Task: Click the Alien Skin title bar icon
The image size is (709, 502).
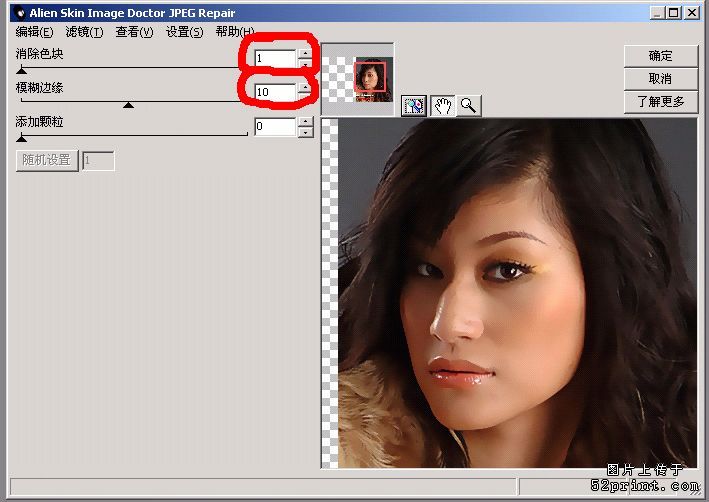Action: [x=20, y=13]
